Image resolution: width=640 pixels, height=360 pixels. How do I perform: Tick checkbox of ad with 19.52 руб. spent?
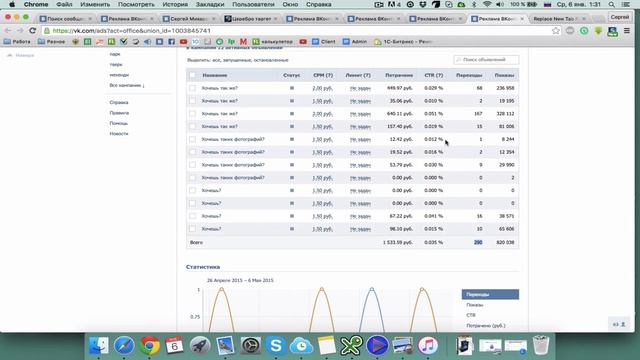[x=192, y=152]
